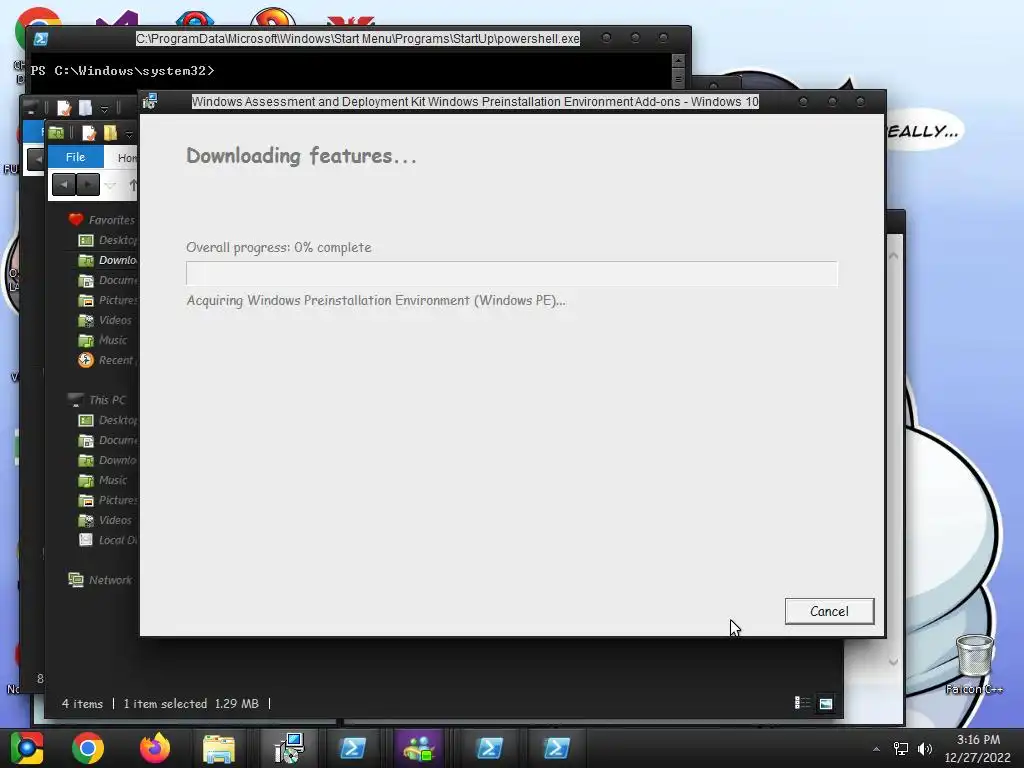Click '4 items' in Explorer status bar
Image resolution: width=1024 pixels, height=768 pixels.
click(x=82, y=703)
